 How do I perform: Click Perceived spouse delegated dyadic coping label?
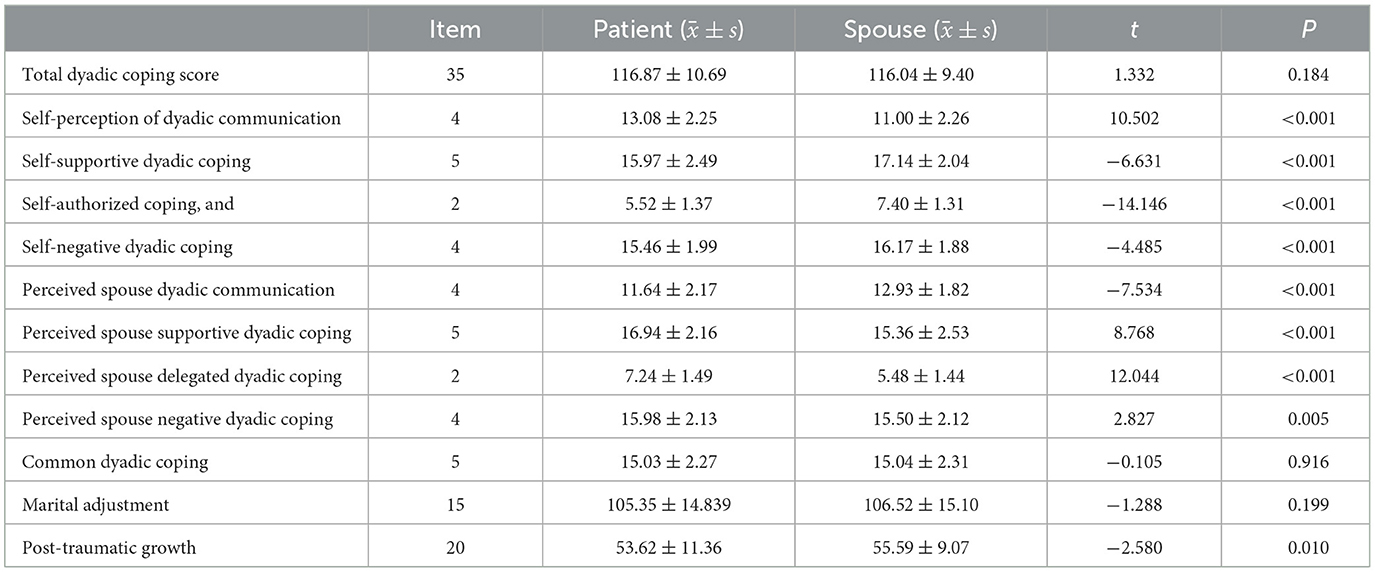[x=182, y=376]
